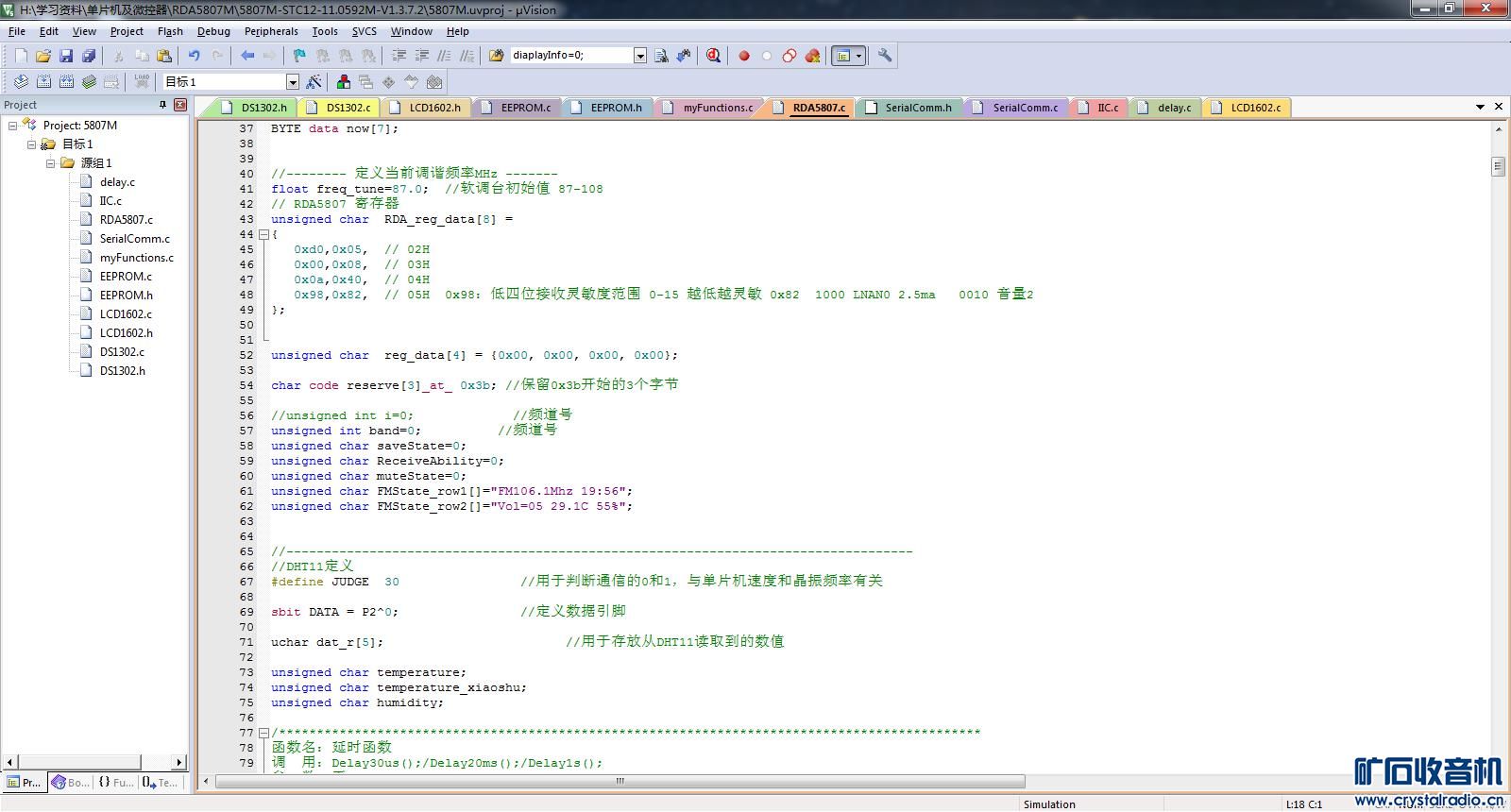The image size is (1511, 812).
Task: Click the editor horizontal scrollbar
Action: [x=620, y=782]
